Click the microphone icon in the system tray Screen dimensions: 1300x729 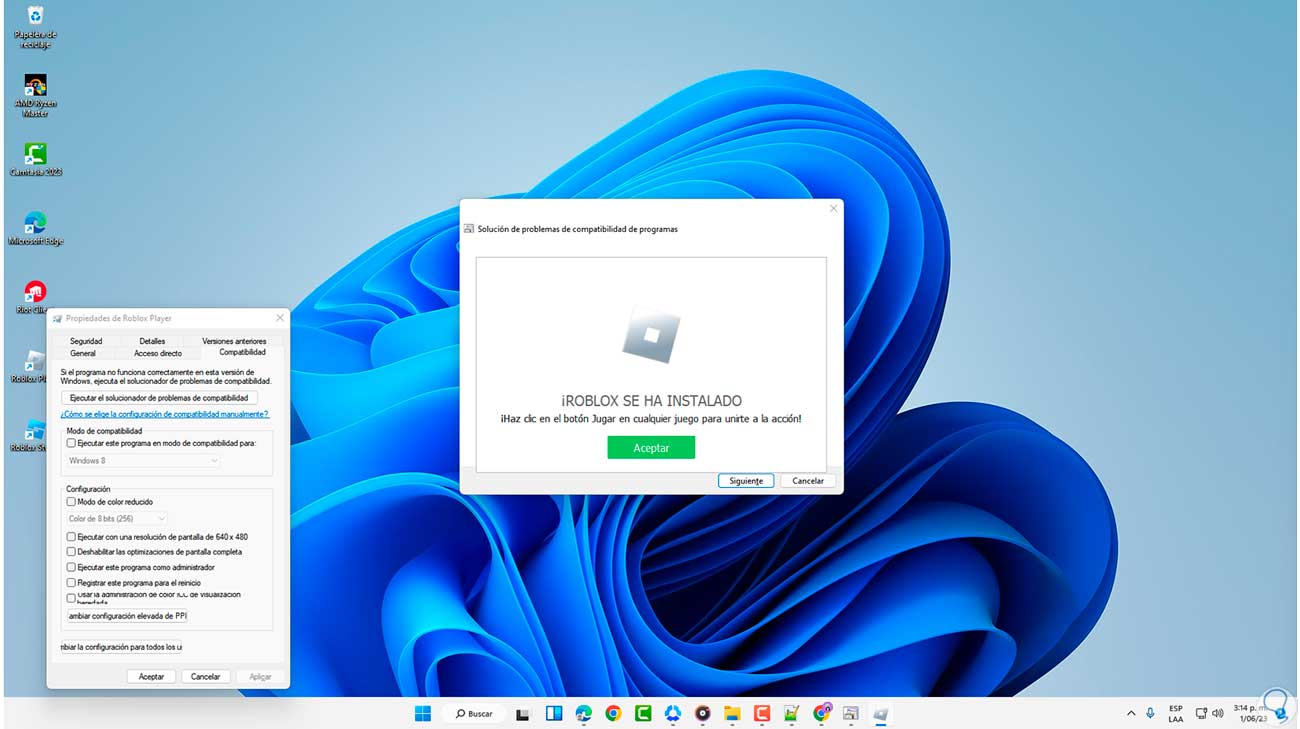[x=1150, y=713]
